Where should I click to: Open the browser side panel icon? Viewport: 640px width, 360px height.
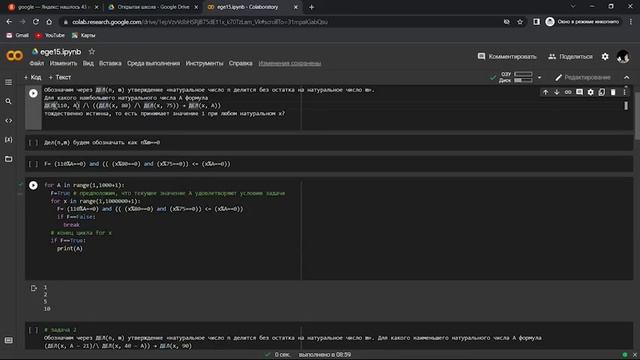pos(536,22)
